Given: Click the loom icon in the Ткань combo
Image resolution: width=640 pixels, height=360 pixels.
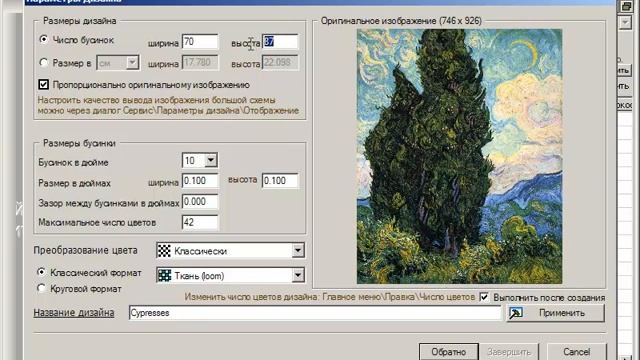Looking at the screenshot, I should [x=164, y=276].
